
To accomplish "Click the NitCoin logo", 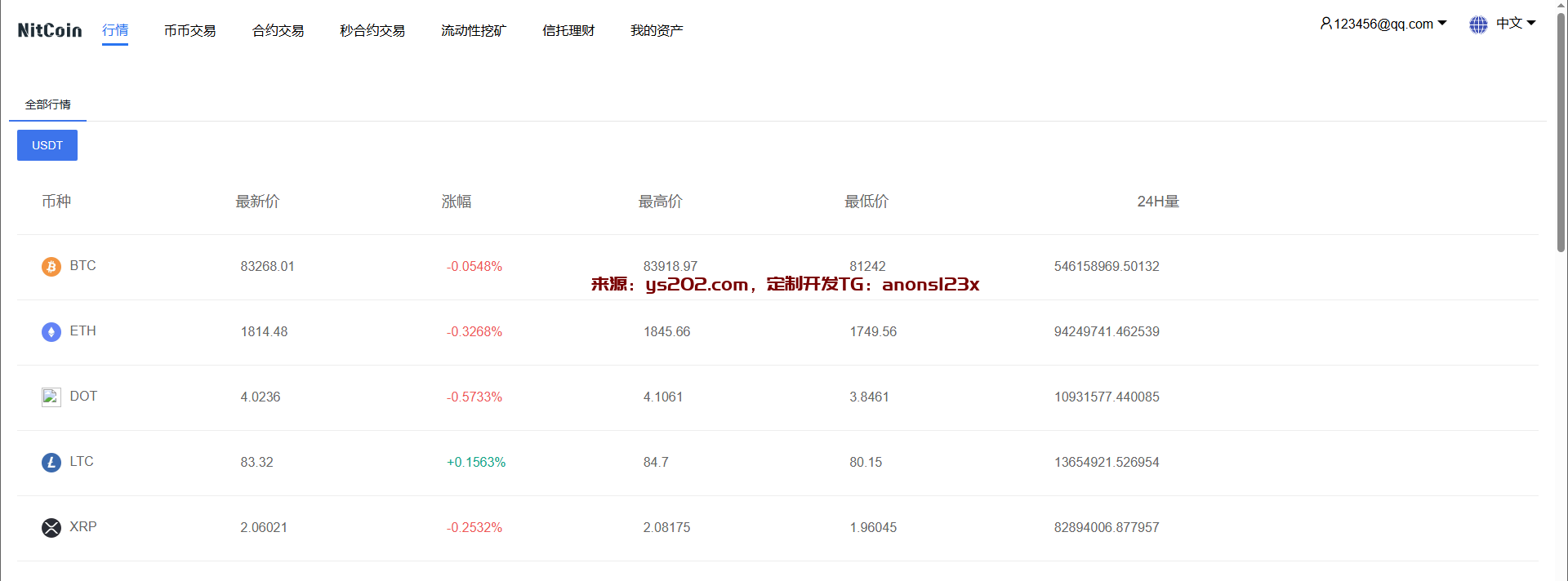I will click(x=50, y=30).
